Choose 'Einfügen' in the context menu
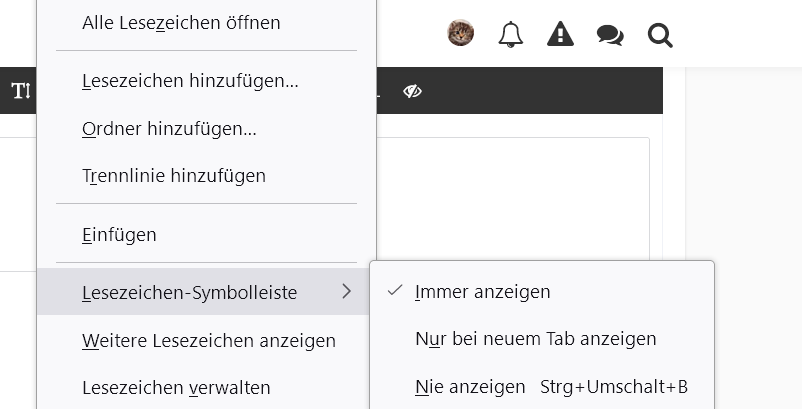 click(119, 235)
